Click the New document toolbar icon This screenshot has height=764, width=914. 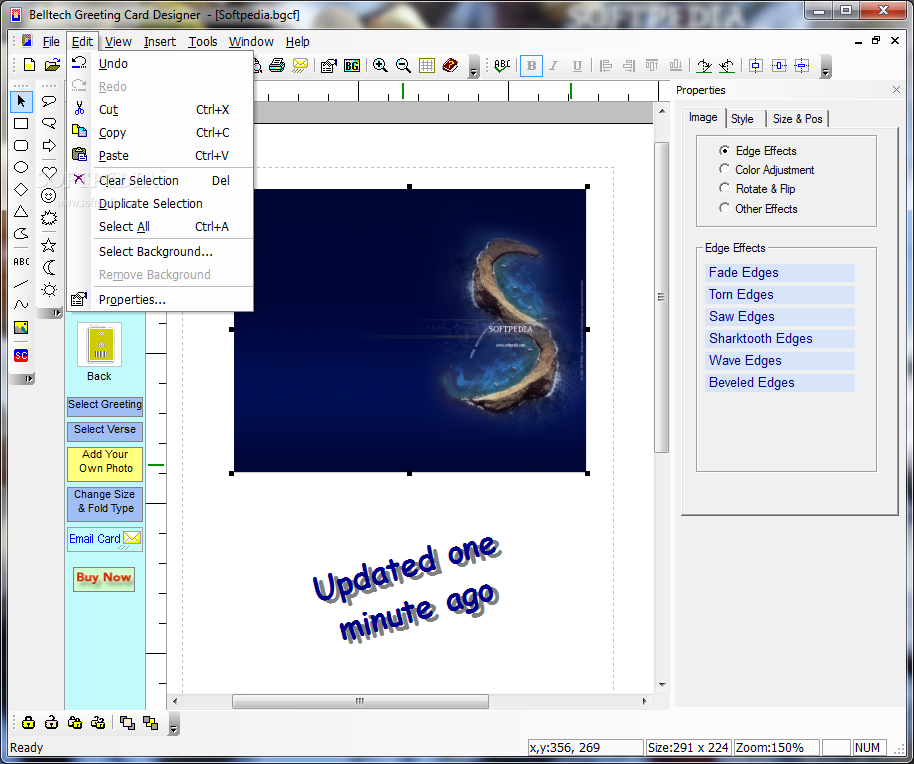click(x=29, y=65)
